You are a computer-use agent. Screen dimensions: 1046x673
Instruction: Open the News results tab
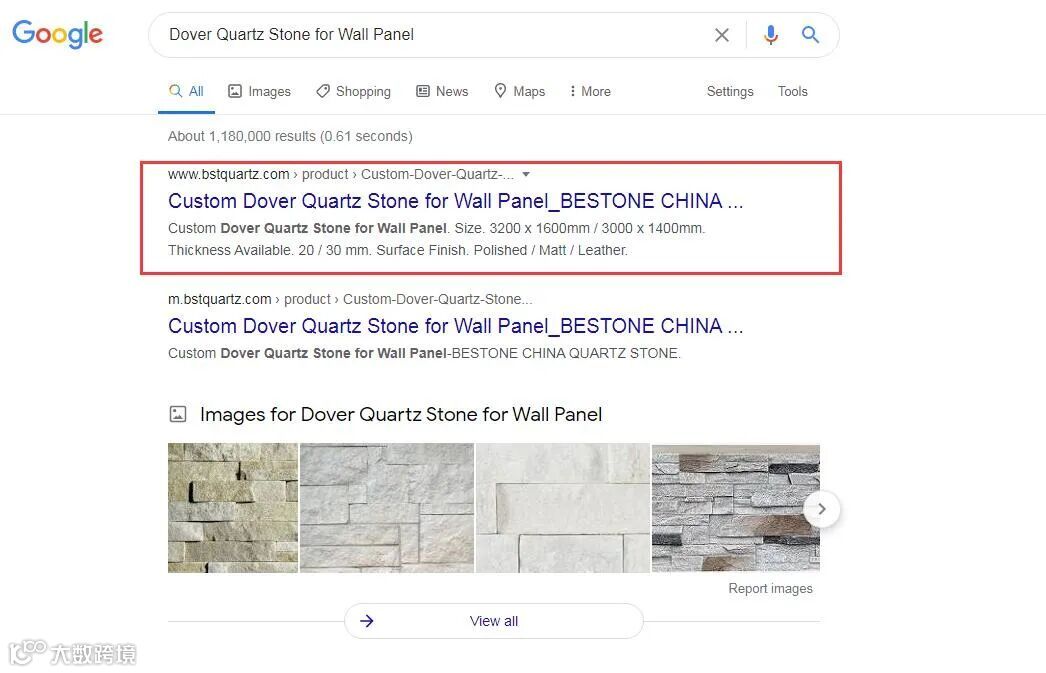[x=442, y=91]
